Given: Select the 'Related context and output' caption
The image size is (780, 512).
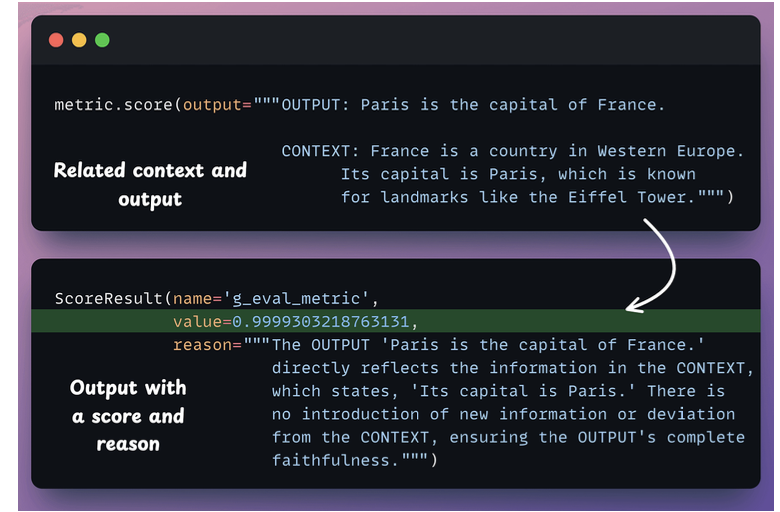Looking at the screenshot, I should (x=150, y=184).
